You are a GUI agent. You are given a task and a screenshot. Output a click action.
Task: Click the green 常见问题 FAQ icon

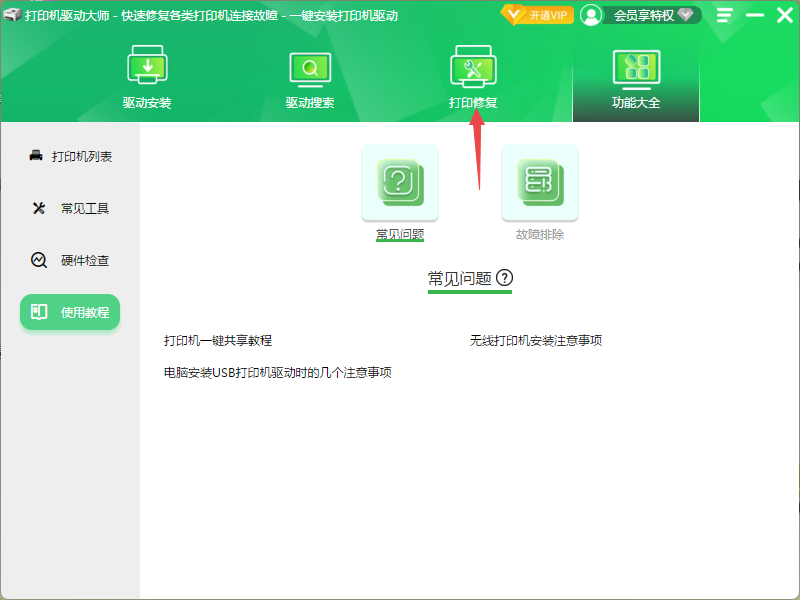[x=400, y=183]
